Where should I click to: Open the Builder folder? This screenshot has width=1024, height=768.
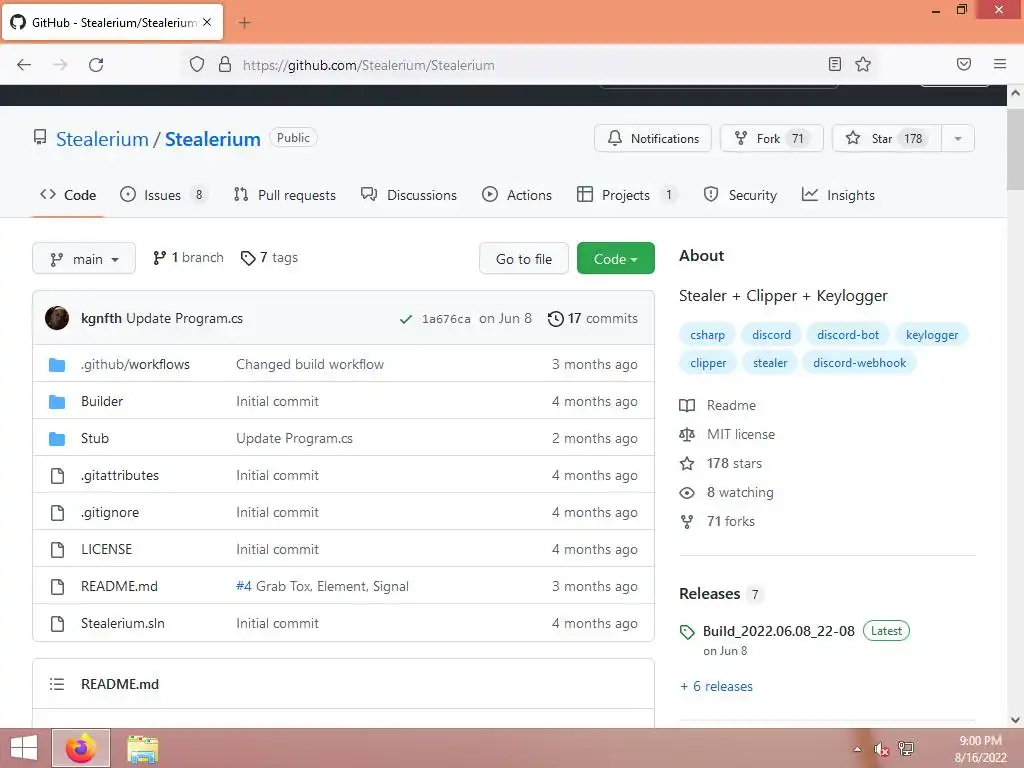102,401
